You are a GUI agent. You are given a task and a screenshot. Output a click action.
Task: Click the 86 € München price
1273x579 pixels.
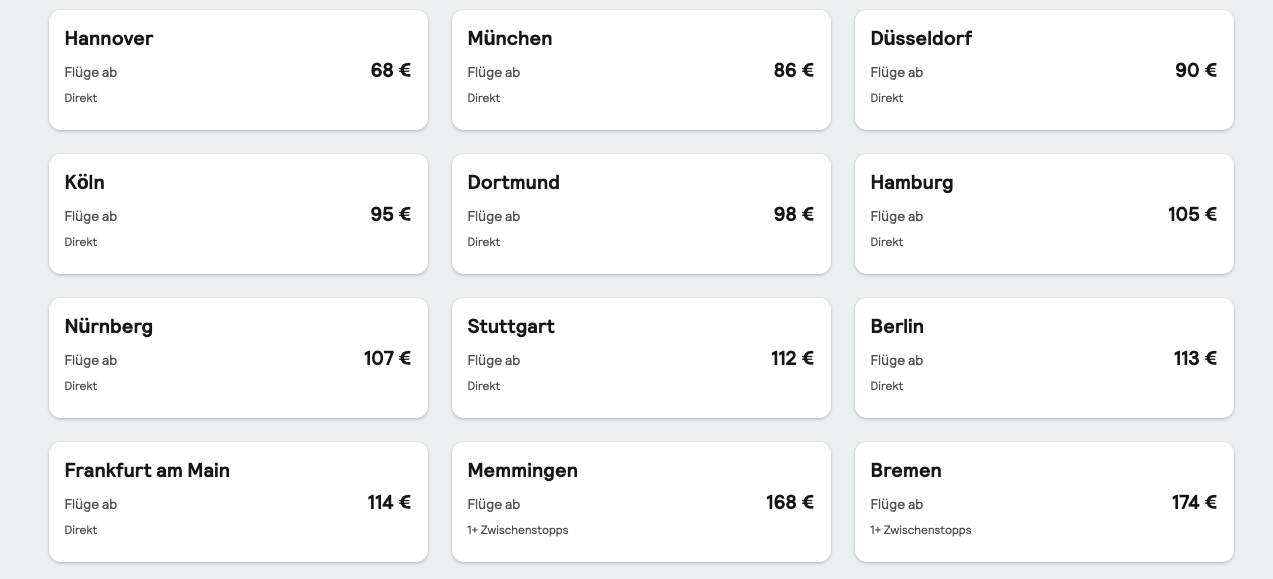[793, 70]
